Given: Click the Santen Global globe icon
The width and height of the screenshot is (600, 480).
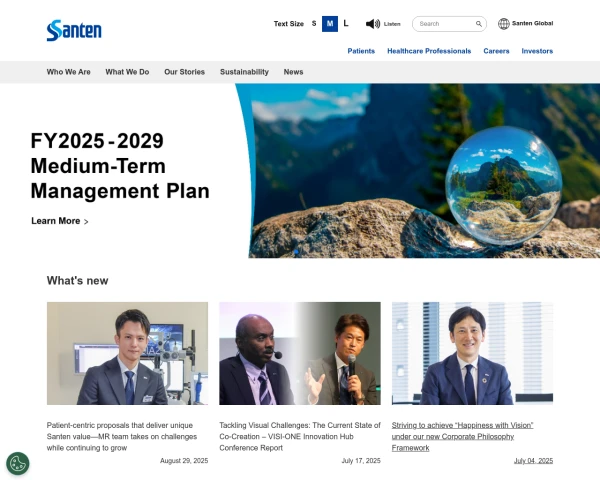Looking at the screenshot, I should click(504, 24).
